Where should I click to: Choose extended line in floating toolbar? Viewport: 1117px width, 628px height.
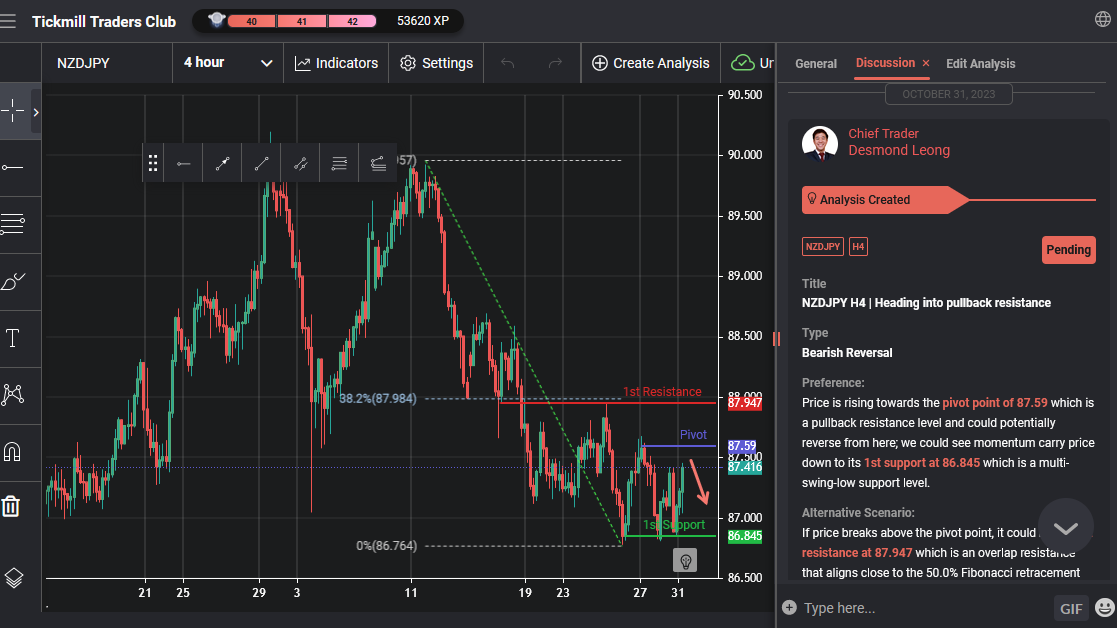click(x=301, y=163)
